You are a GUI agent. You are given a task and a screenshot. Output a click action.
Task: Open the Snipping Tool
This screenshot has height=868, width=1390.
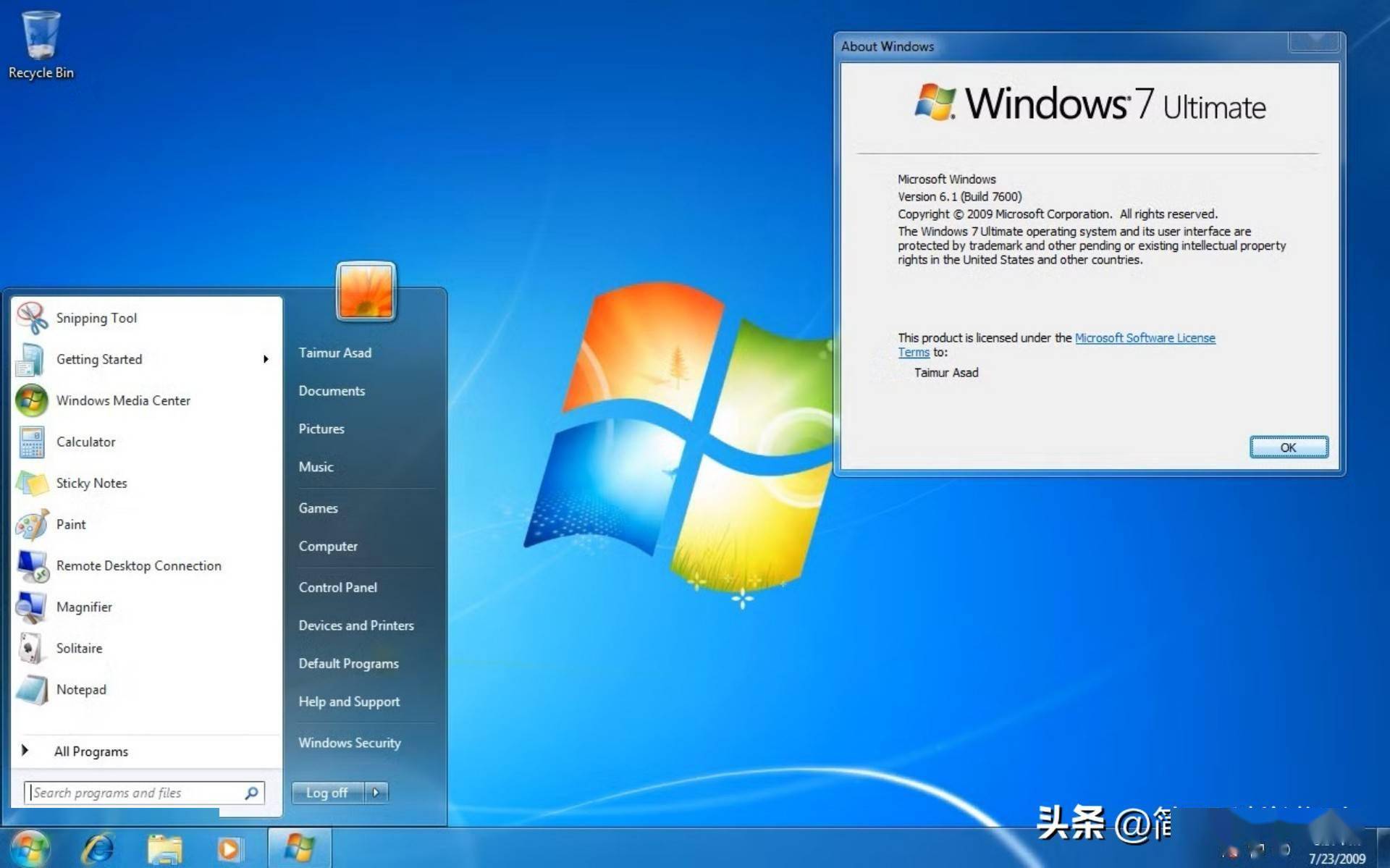point(96,317)
